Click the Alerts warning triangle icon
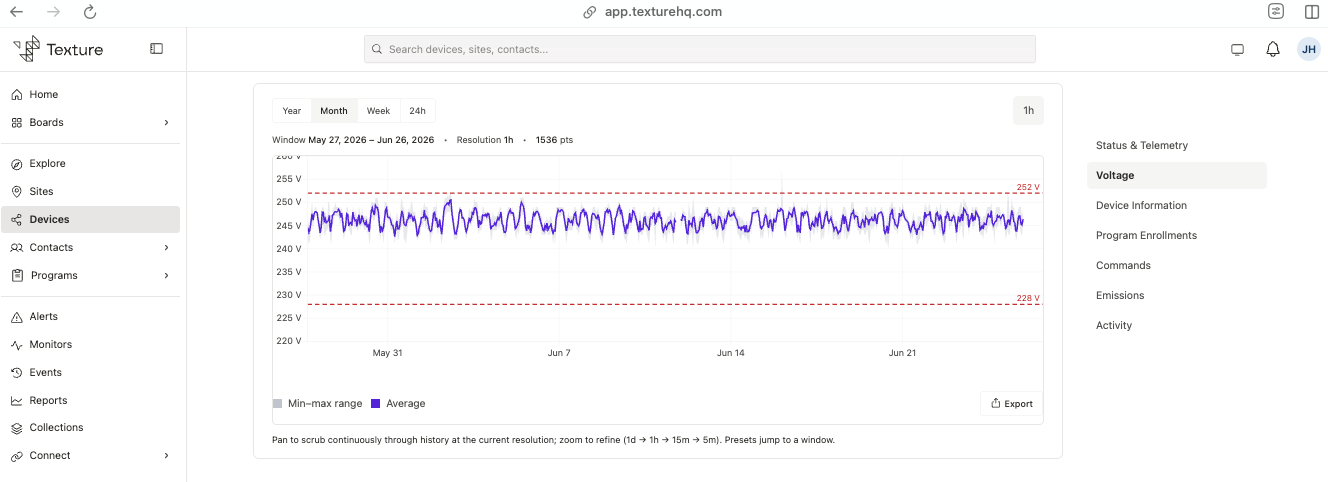The width and height of the screenshot is (1328, 482). coord(17,317)
